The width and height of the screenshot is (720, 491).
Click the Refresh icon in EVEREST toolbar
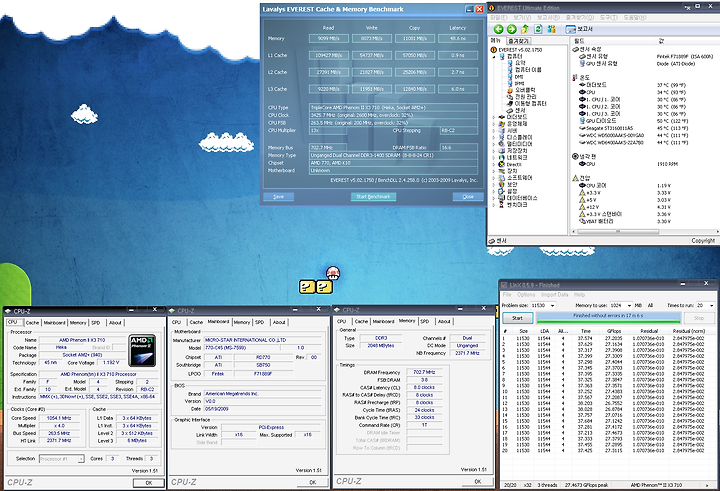(x=538, y=29)
